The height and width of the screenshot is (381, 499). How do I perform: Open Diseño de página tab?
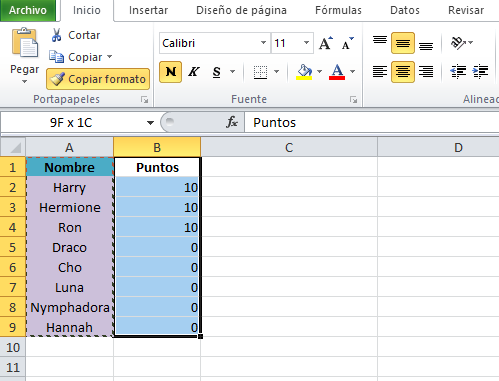tap(241, 10)
